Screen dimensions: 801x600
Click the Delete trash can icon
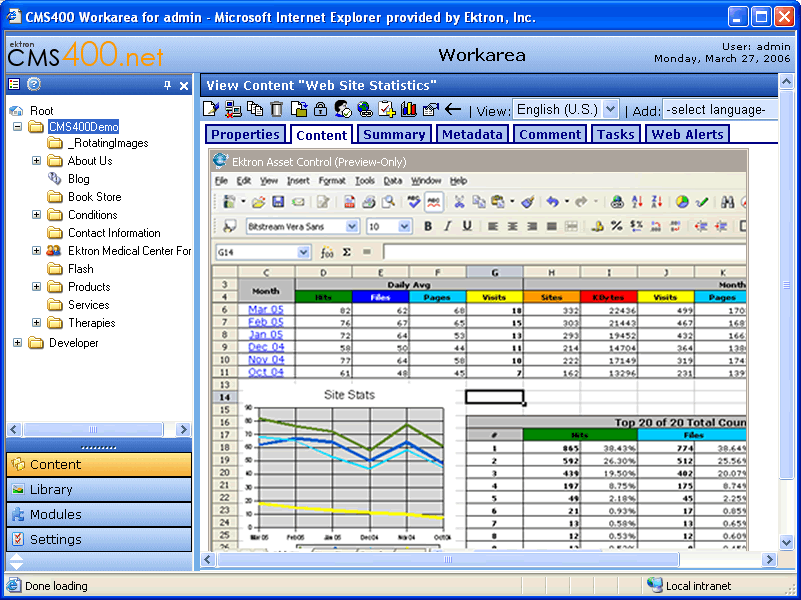(276, 109)
